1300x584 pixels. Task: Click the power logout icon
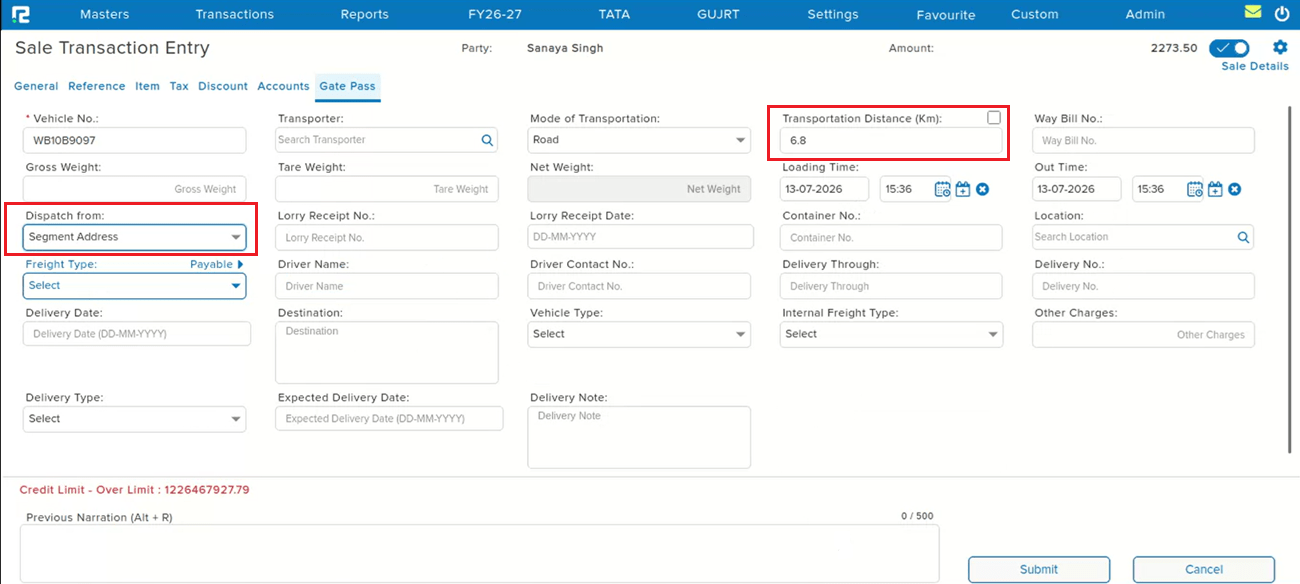click(1282, 13)
